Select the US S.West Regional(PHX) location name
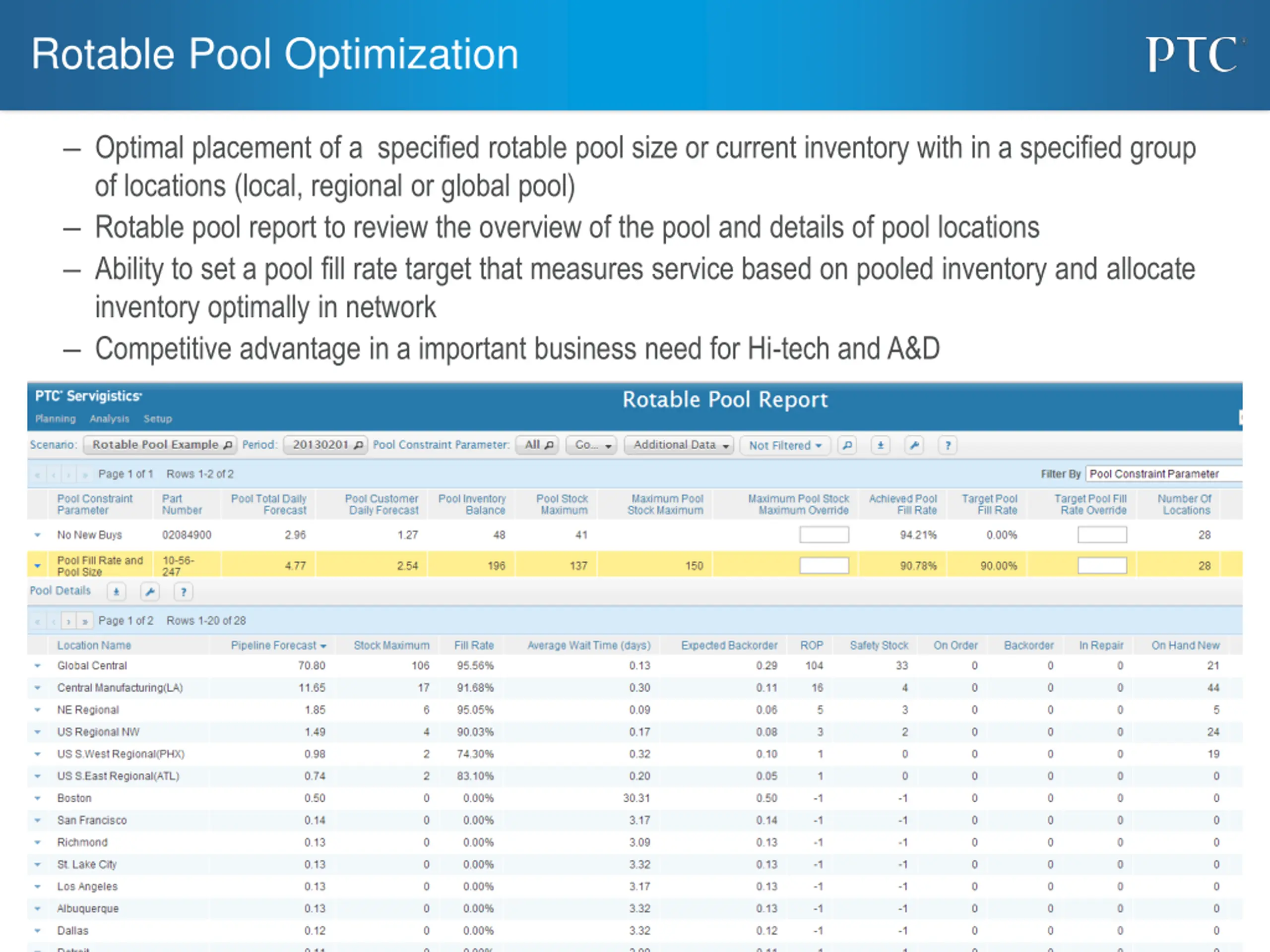 click(121, 754)
